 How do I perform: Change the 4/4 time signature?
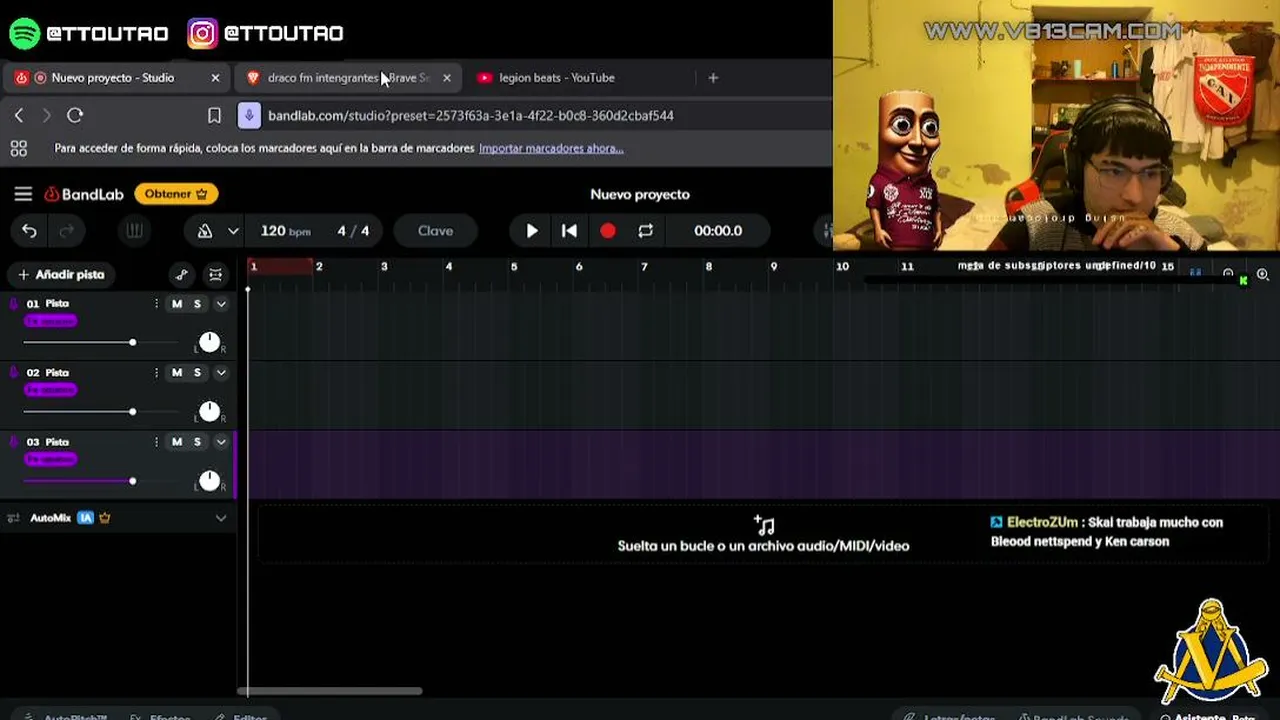pyautogui.click(x=353, y=231)
